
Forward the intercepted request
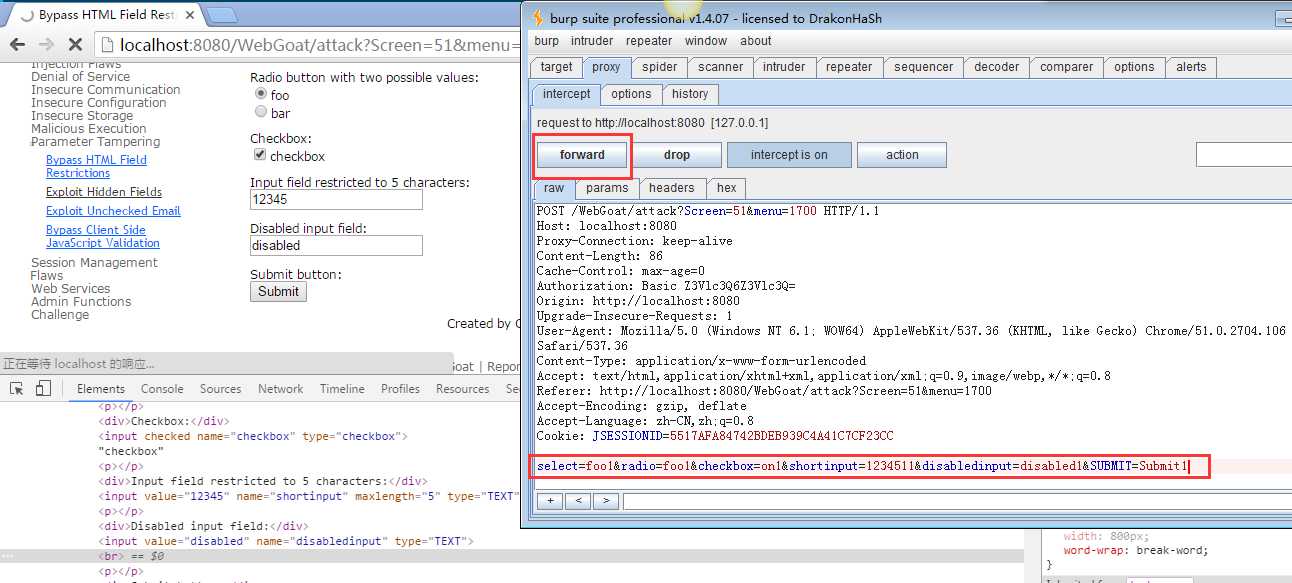click(x=582, y=155)
